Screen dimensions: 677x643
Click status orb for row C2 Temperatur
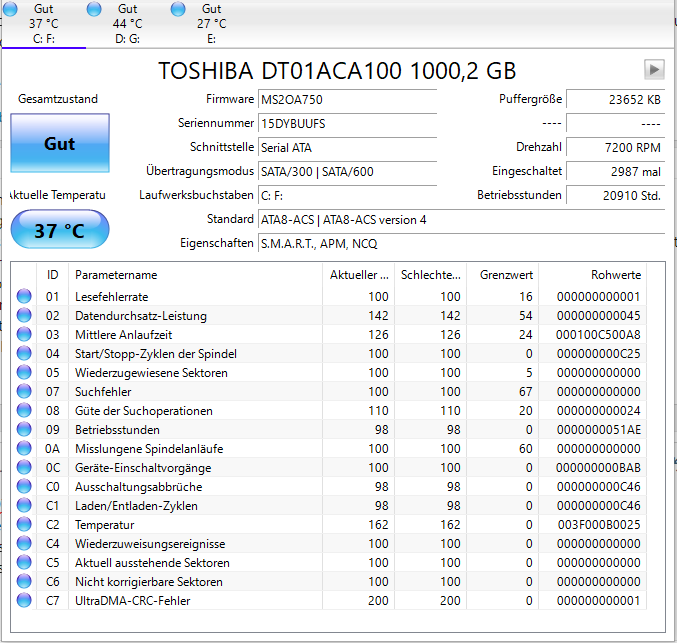click(x=24, y=524)
